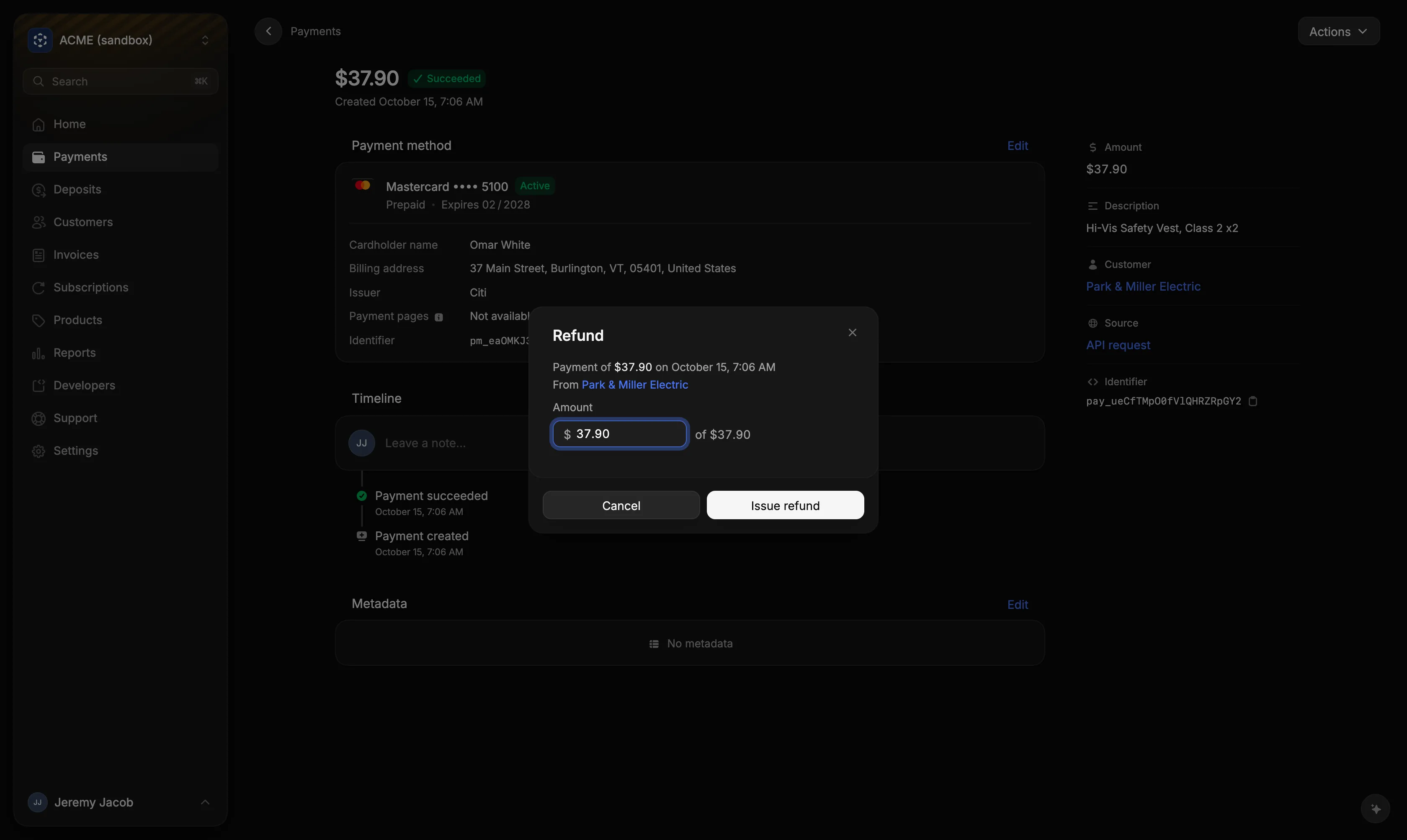Navigate to Invoices
Viewport: 1407px width, 840px height.
point(120,255)
